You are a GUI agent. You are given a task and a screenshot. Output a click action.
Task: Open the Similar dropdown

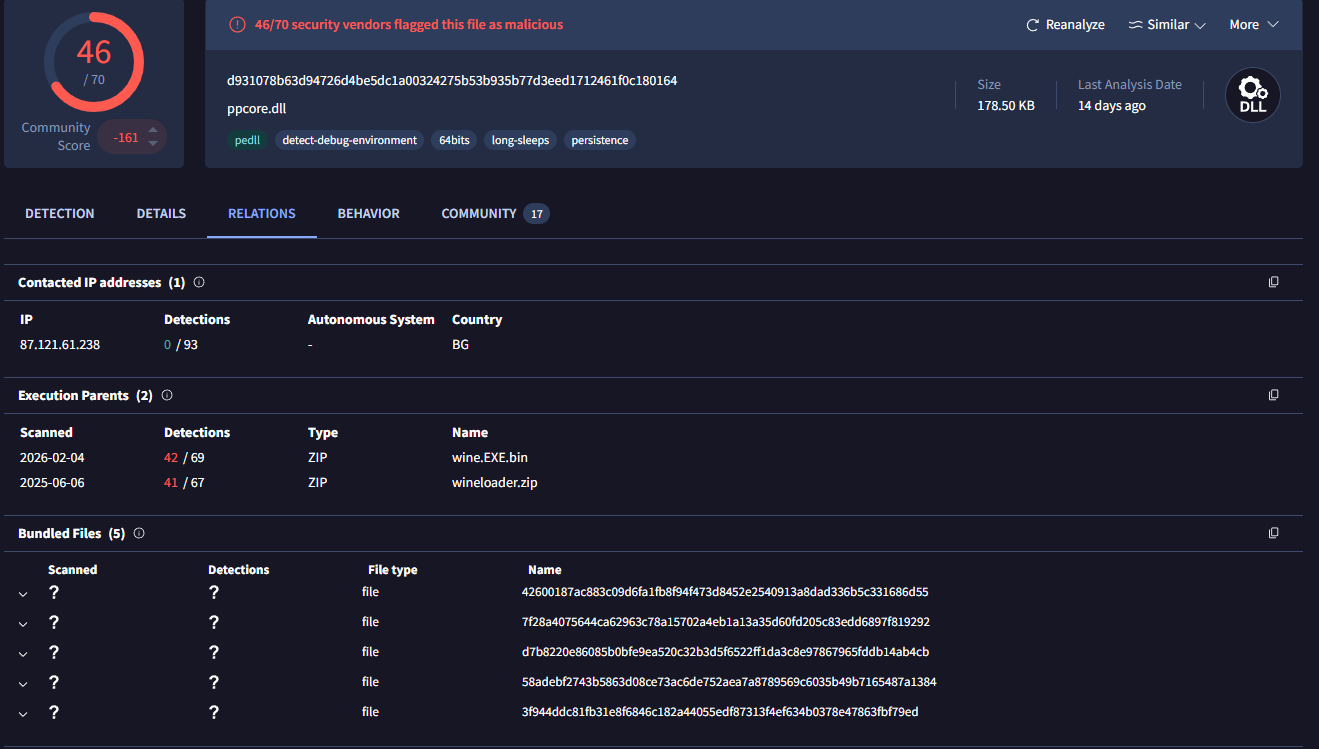coord(1167,25)
